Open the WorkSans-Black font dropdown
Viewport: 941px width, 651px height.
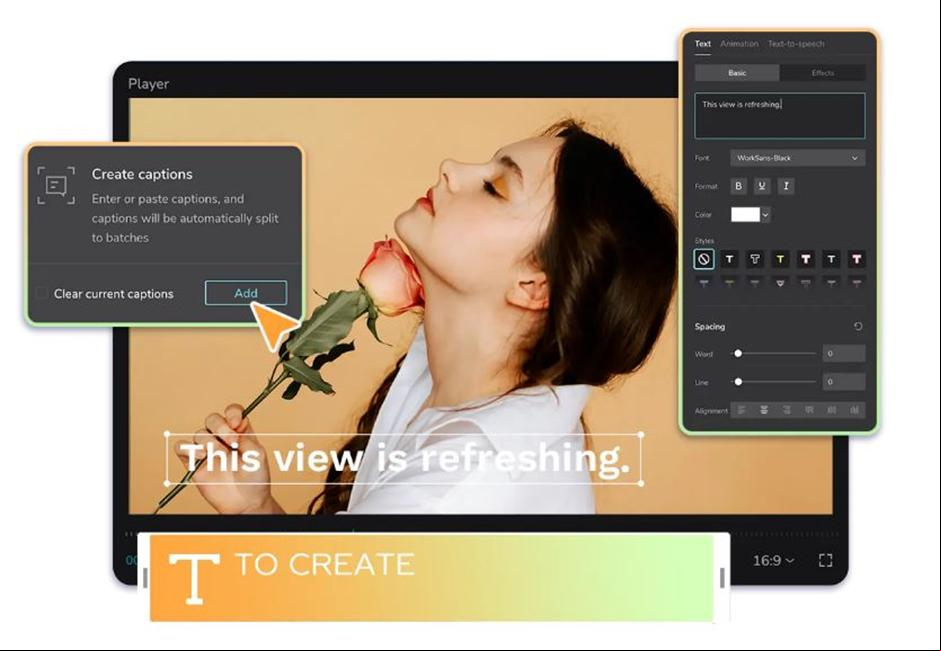click(798, 158)
